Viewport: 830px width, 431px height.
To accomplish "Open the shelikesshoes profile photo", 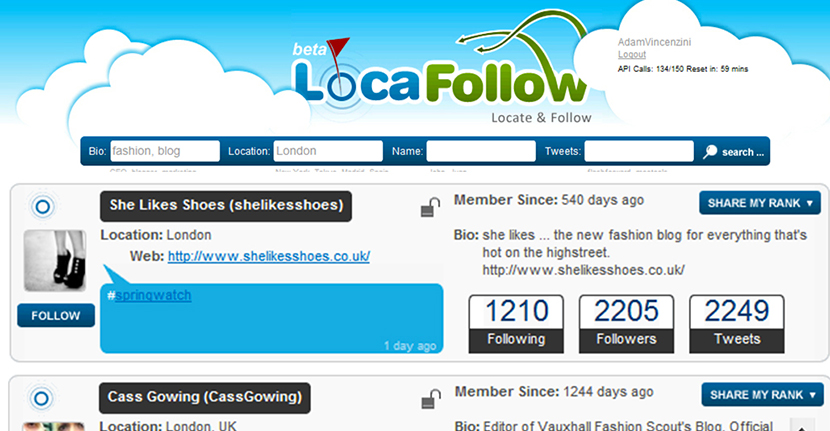I will (55, 261).
